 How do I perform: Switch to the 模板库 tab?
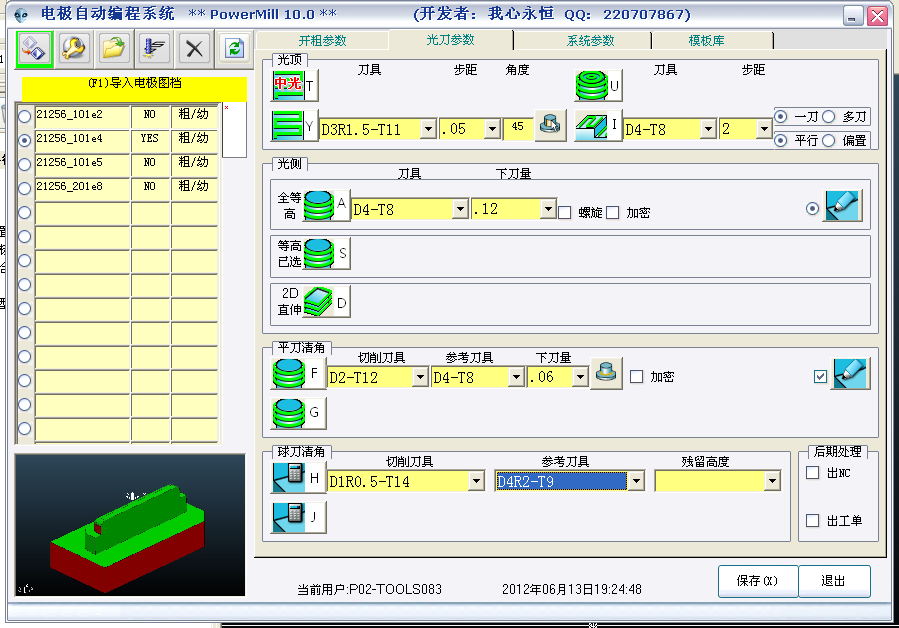coord(706,41)
